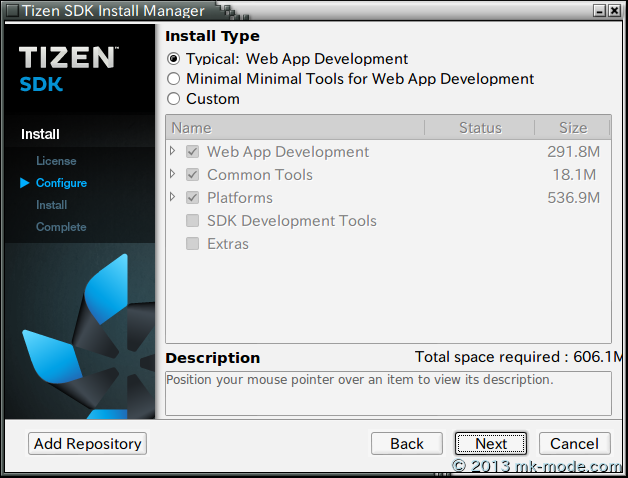
Task: Click the Size column header
Action: click(x=573, y=128)
